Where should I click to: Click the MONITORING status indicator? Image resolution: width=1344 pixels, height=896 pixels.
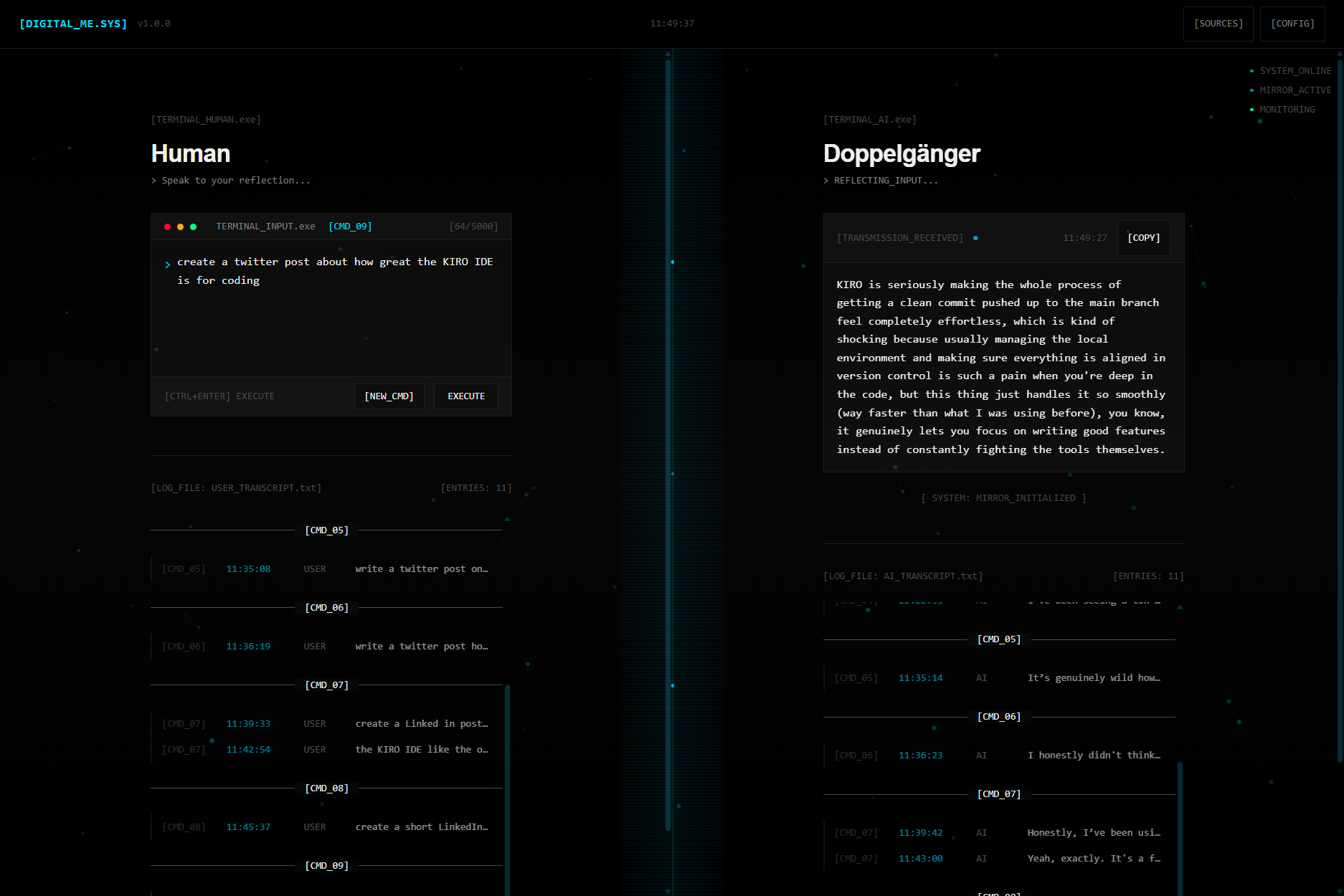pyautogui.click(x=1282, y=110)
